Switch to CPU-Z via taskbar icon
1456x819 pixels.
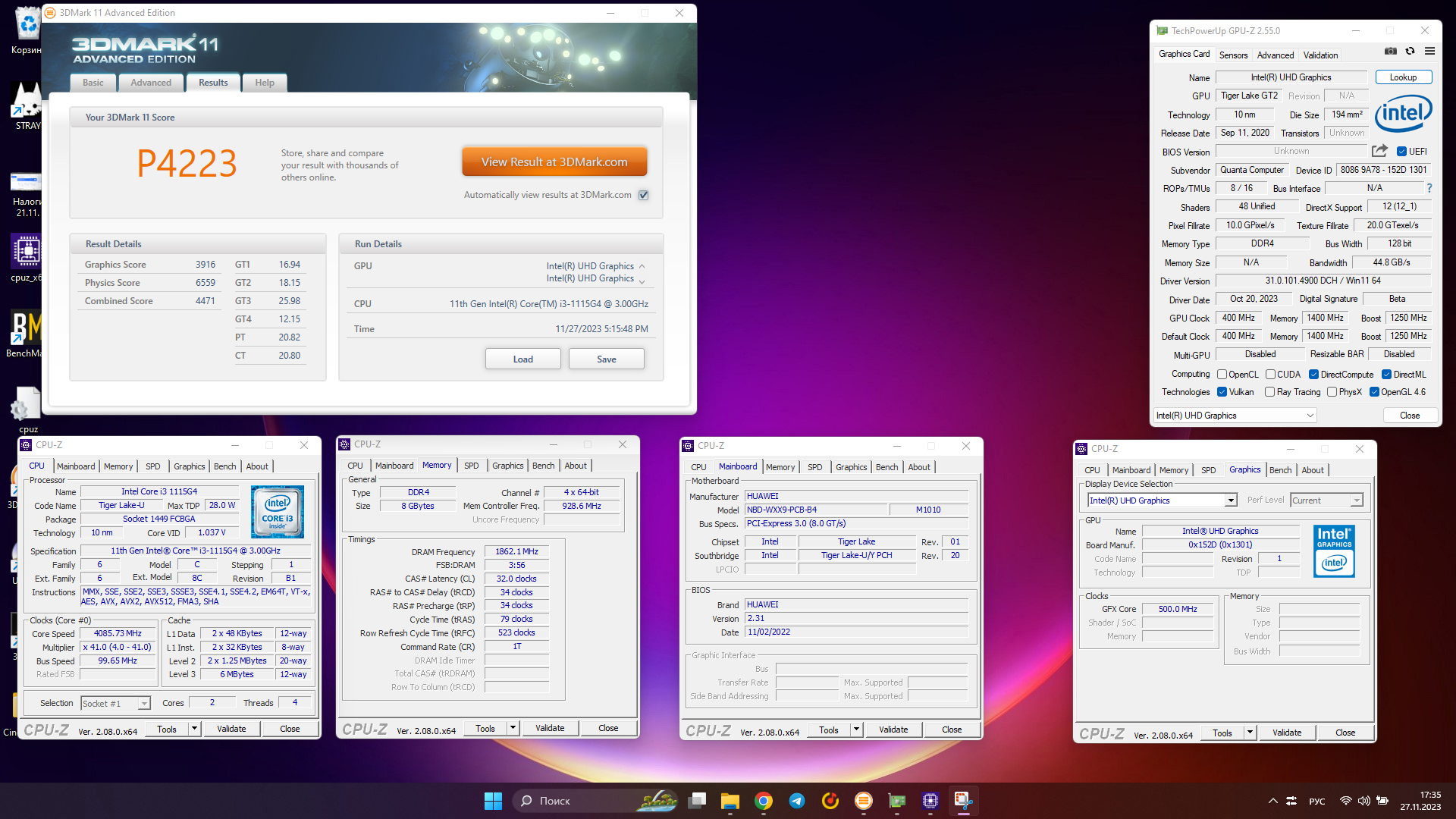(930, 801)
